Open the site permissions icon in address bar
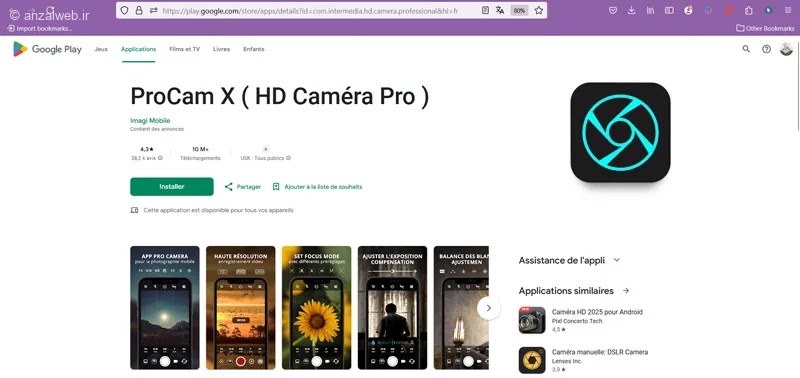The width and height of the screenshot is (800, 378). click(153, 10)
